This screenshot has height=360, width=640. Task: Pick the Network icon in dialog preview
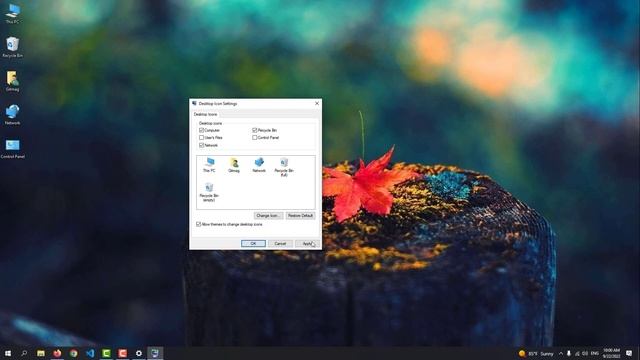pyautogui.click(x=259, y=165)
